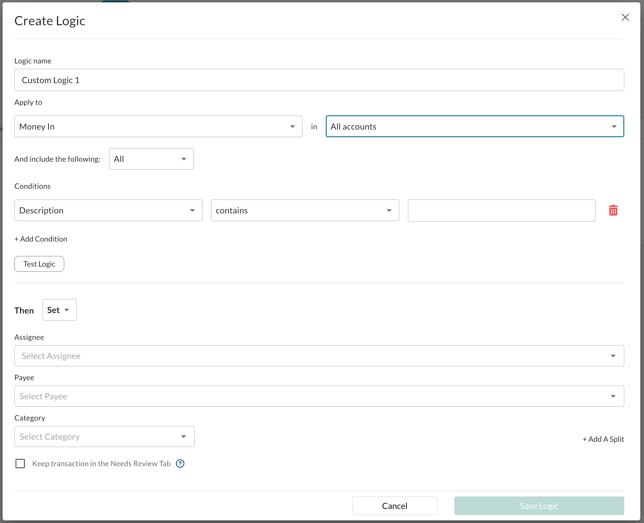
Task: Expand the All accounts dropdown
Action: point(474,127)
